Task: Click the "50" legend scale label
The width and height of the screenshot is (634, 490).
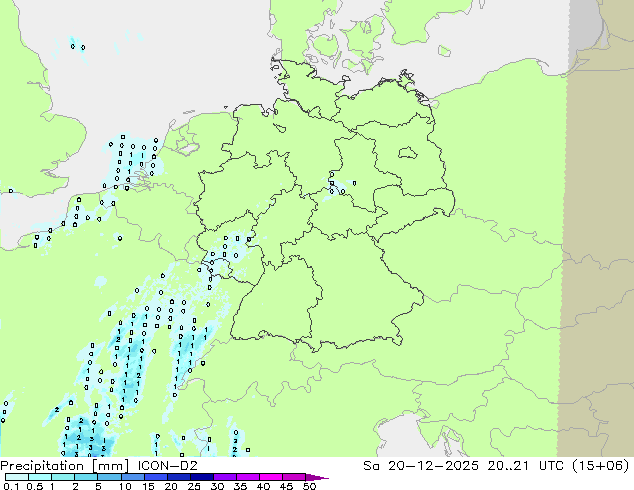Action: pyautogui.click(x=309, y=486)
